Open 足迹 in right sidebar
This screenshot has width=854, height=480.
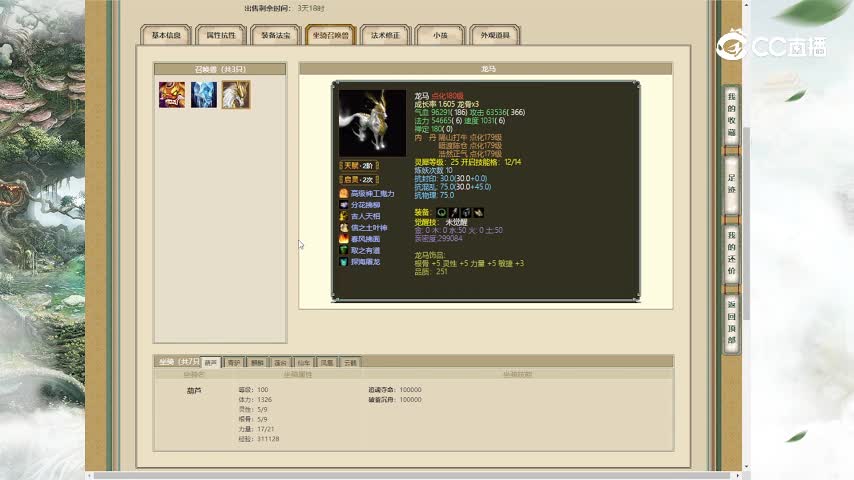(x=731, y=184)
